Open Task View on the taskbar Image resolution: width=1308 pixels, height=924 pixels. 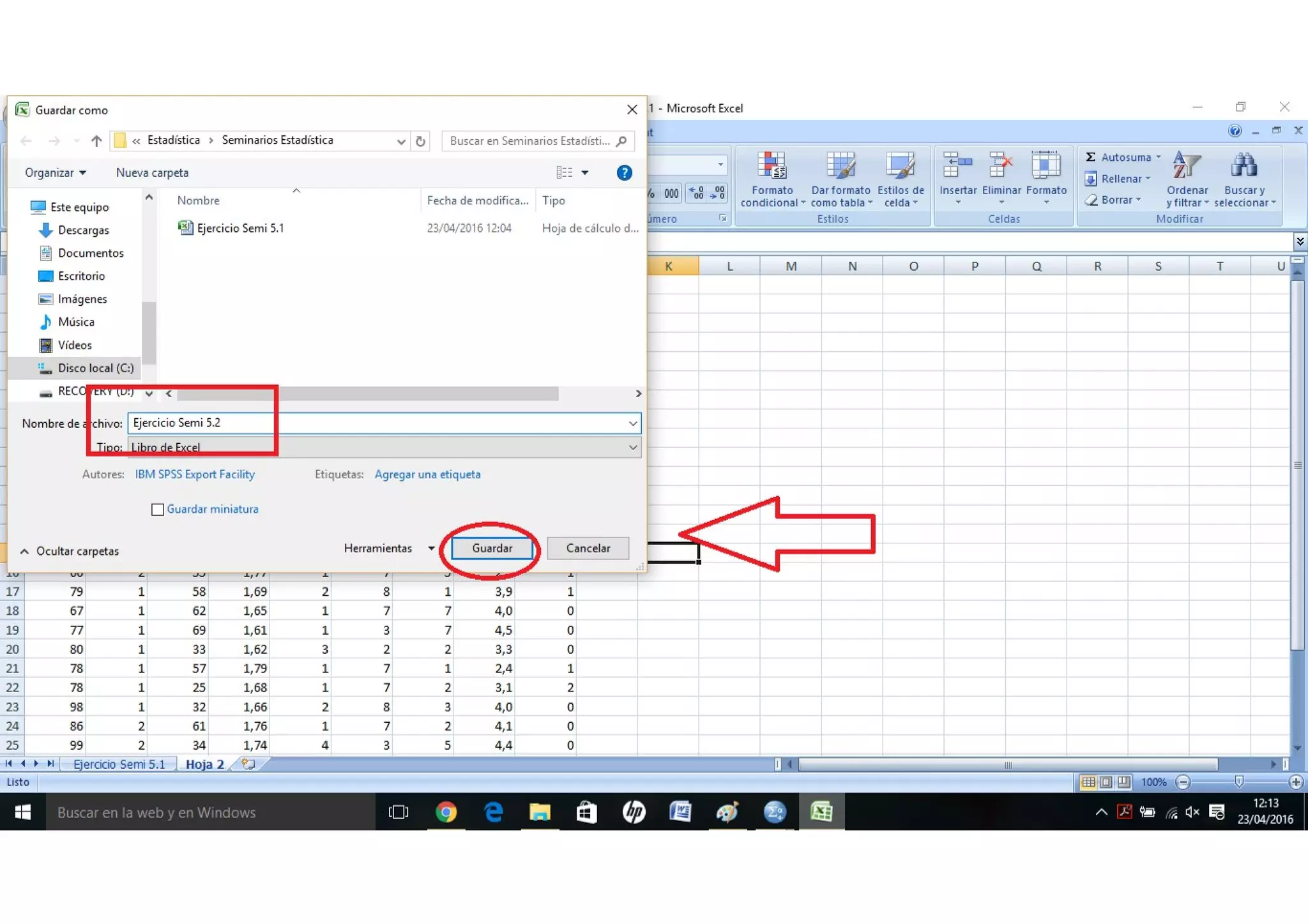pos(398,812)
